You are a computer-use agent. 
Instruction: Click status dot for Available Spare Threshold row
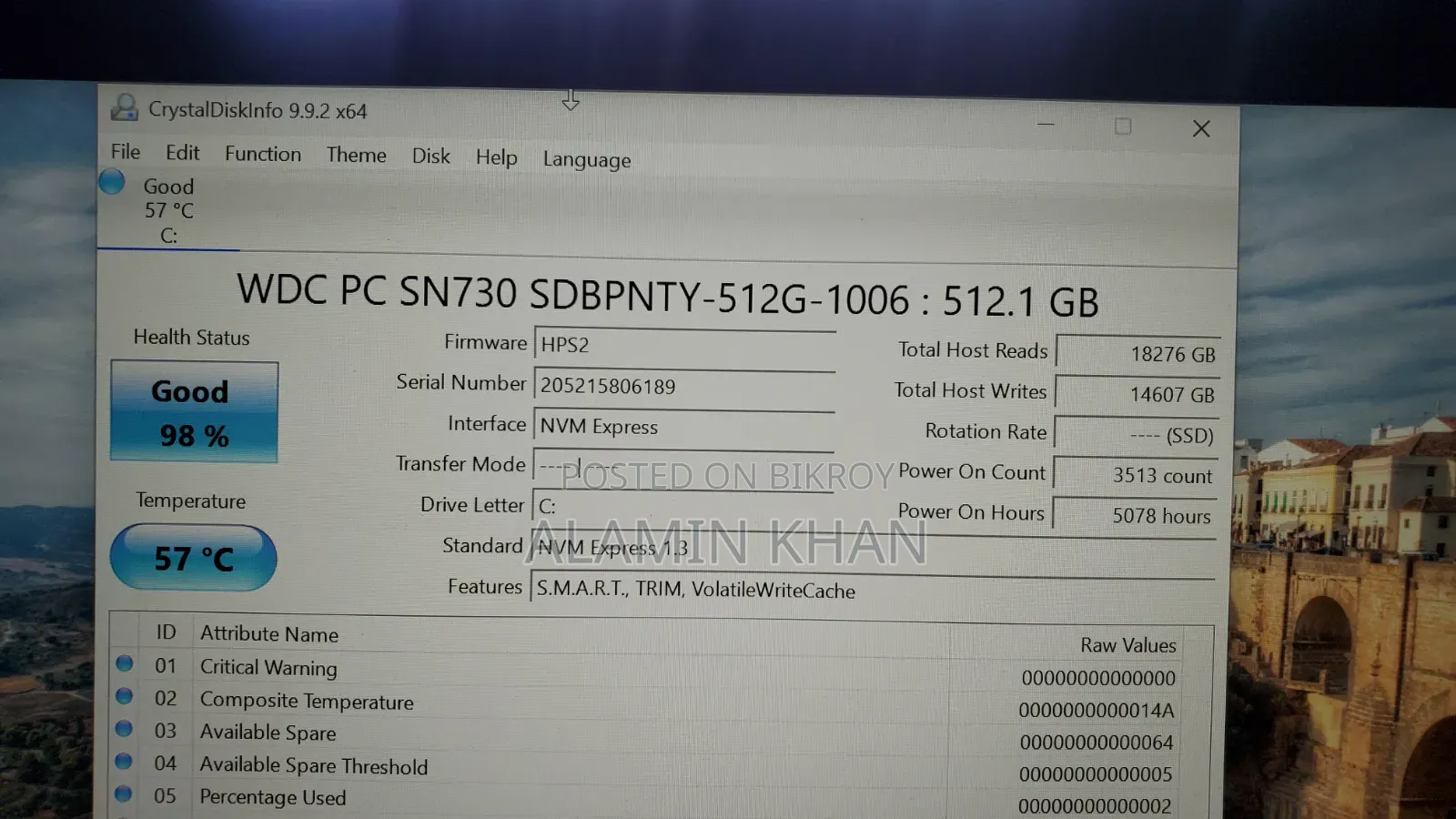click(125, 761)
